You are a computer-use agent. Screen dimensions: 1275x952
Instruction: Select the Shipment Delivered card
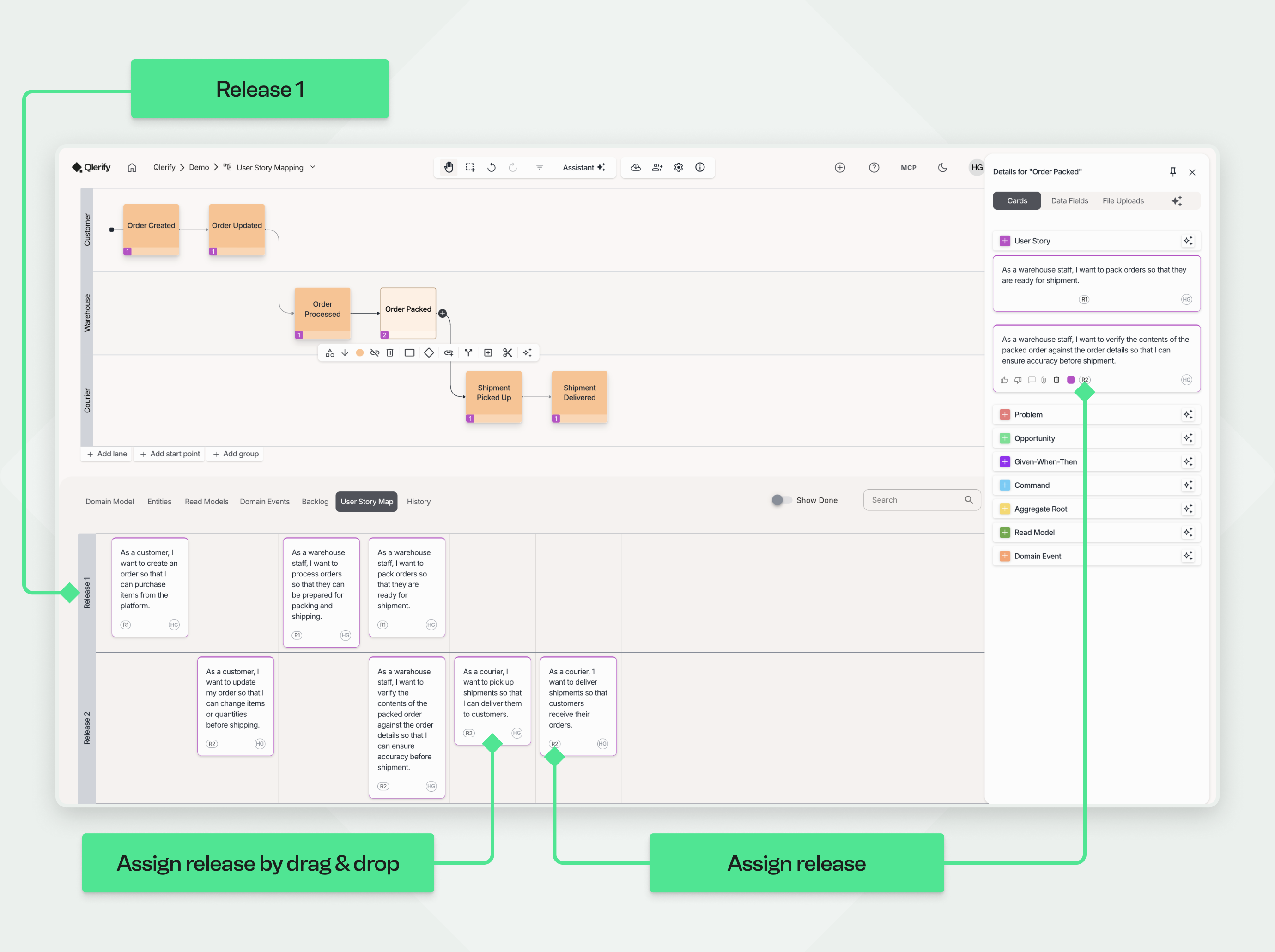(x=579, y=396)
